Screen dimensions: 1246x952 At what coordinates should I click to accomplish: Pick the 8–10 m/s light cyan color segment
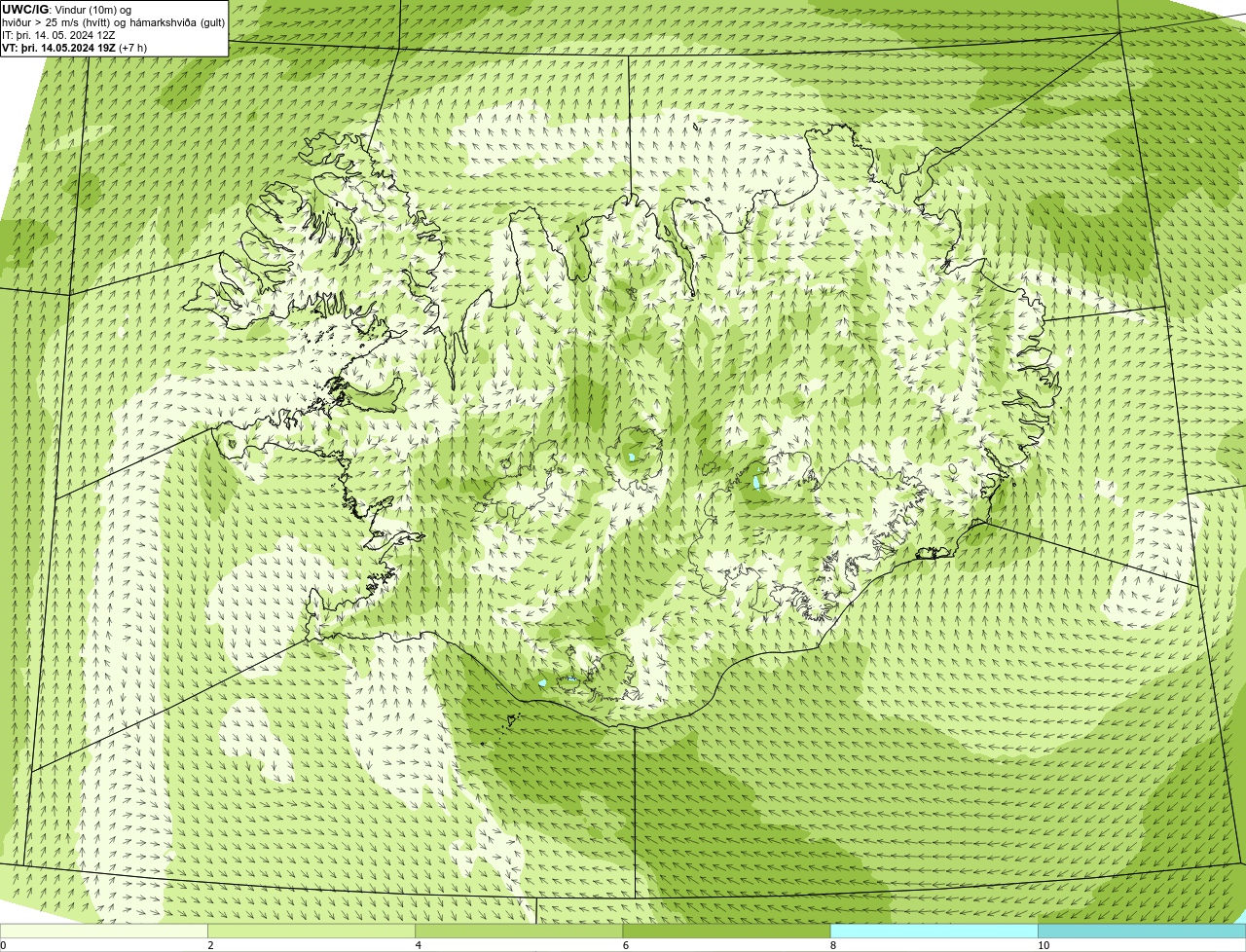click(934, 931)
